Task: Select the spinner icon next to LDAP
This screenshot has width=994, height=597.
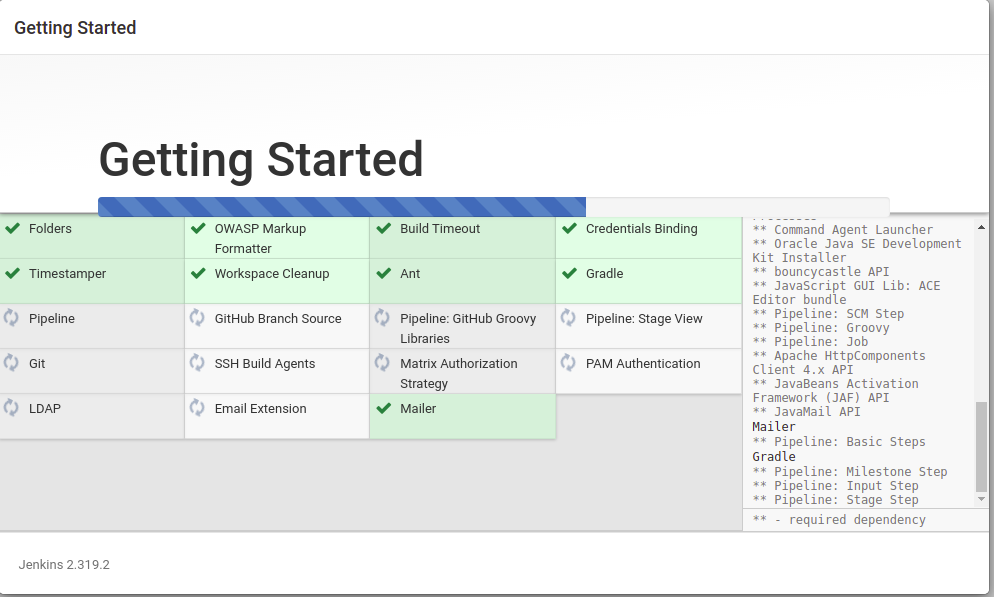Action: 13,408
